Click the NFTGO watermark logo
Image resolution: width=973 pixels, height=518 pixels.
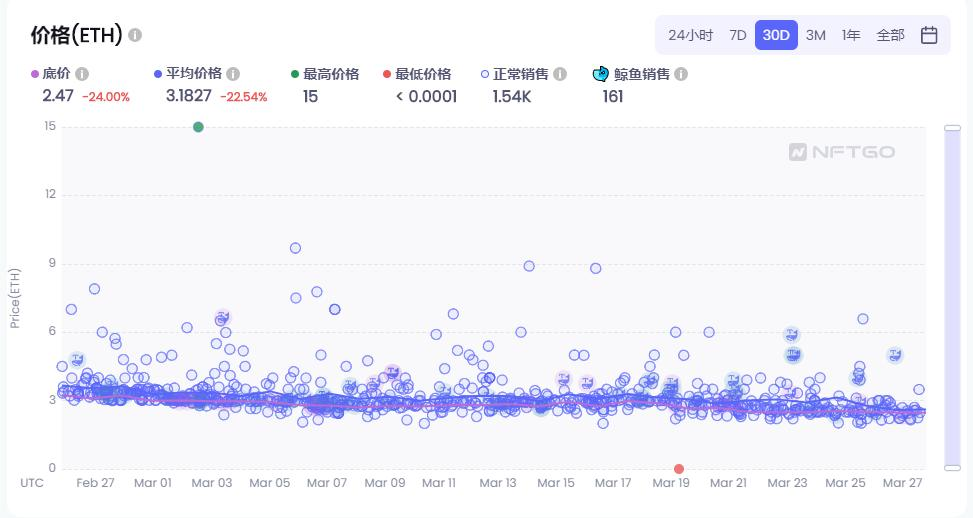click(x=841, y=152)
